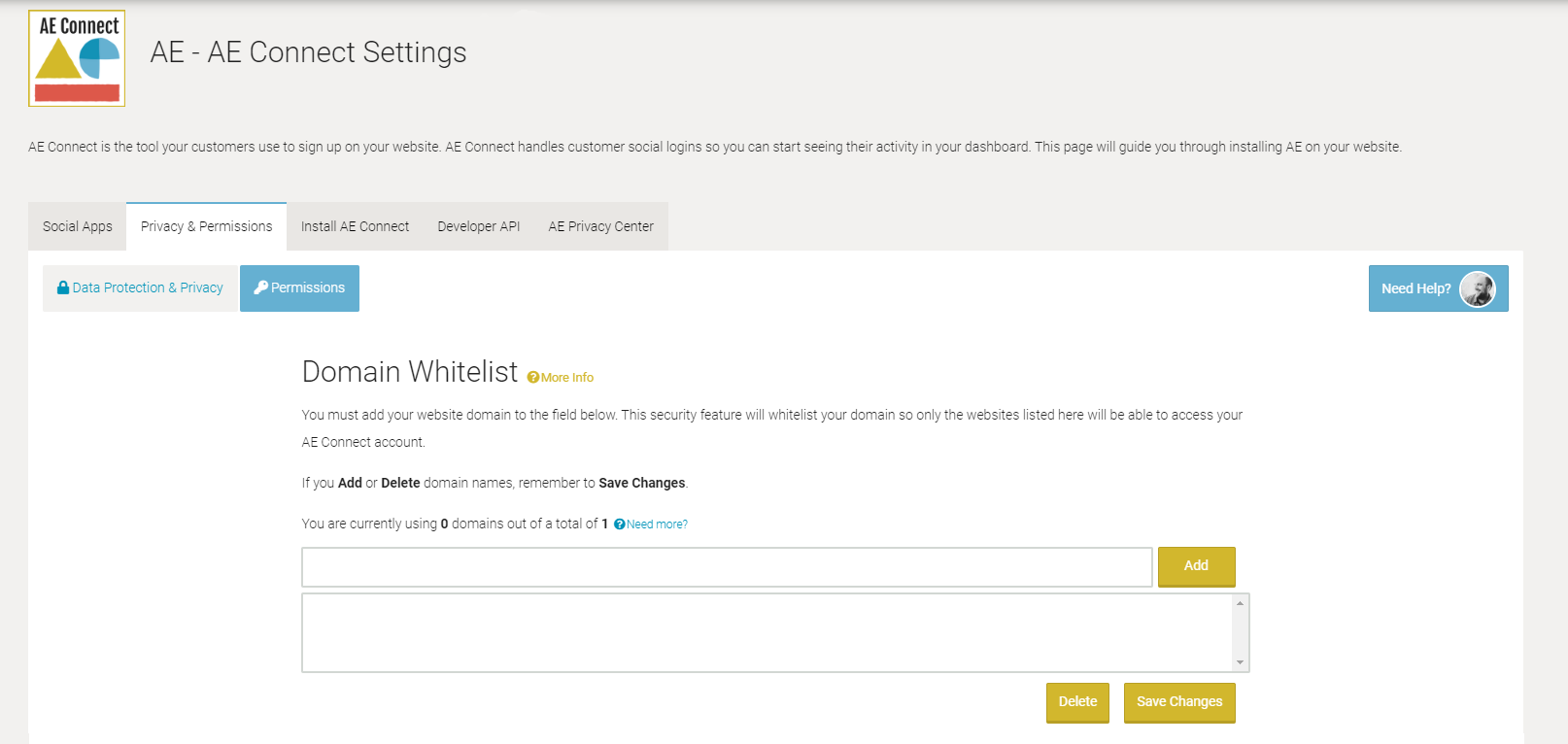Click the question icon beside Need more?
1568x744 pixels.
pos(620,524)
